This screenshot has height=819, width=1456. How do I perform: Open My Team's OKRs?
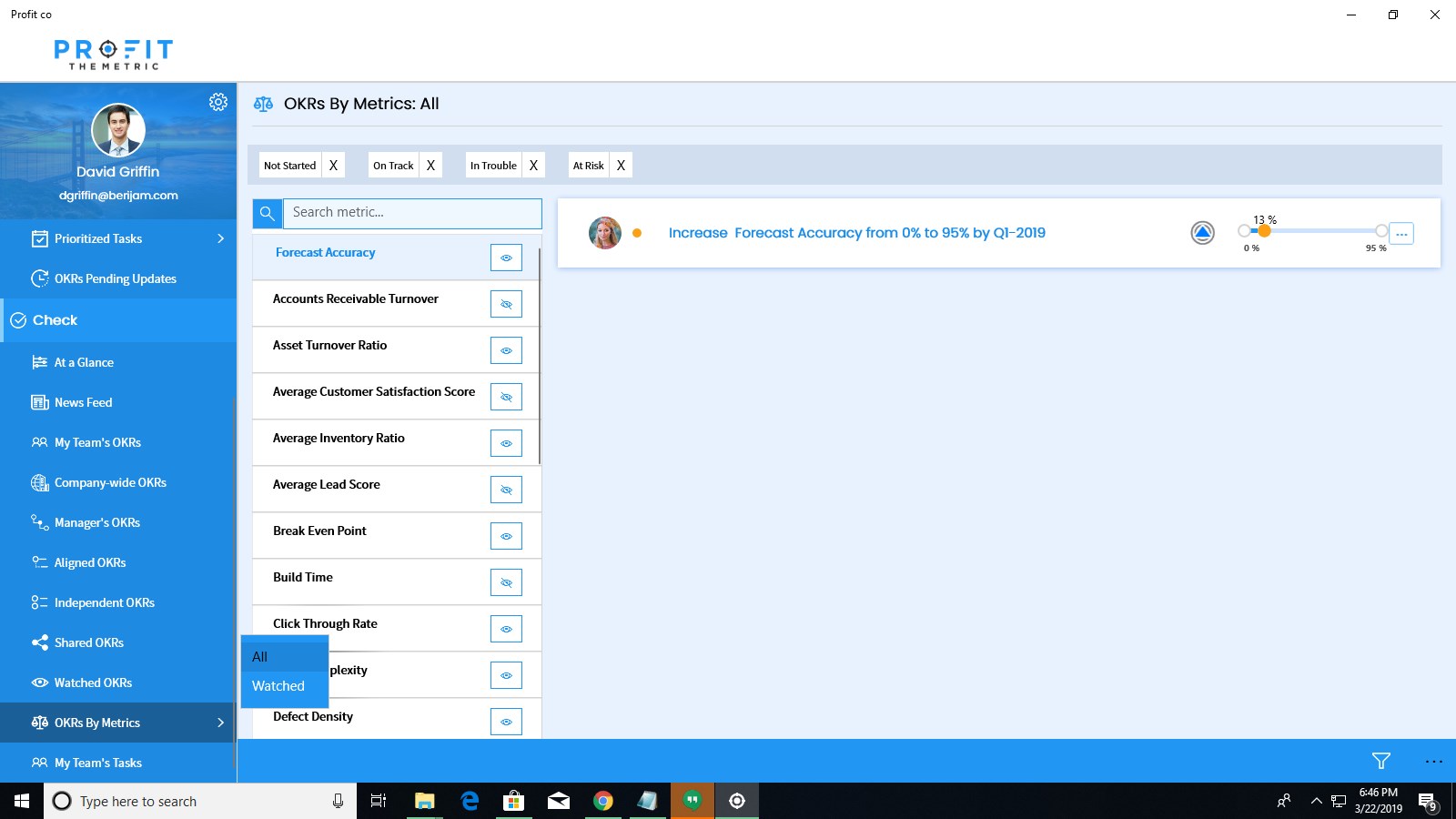pos(118,442)
